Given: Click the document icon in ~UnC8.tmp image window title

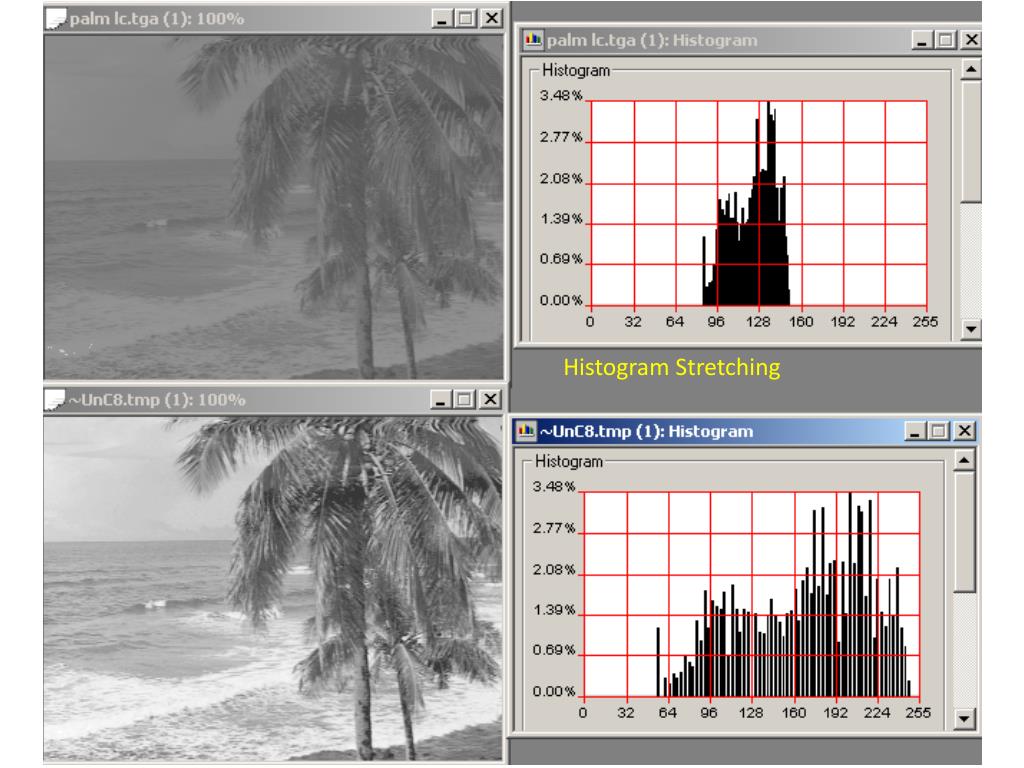Looking at the screenshot, I should tap(56, 400).
